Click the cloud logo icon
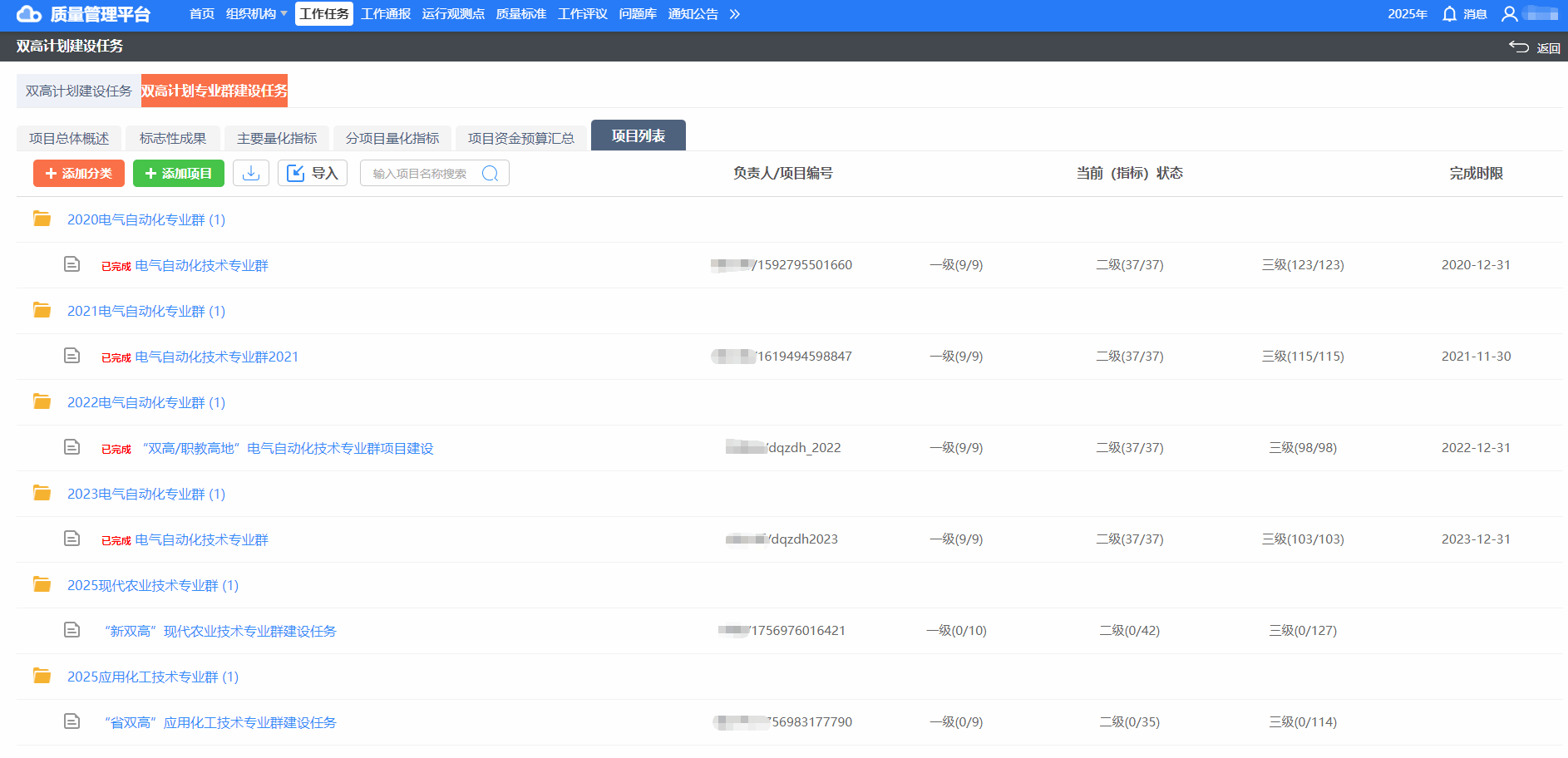The height and width of the screenshot is (758, 1568). click(29, 14)
